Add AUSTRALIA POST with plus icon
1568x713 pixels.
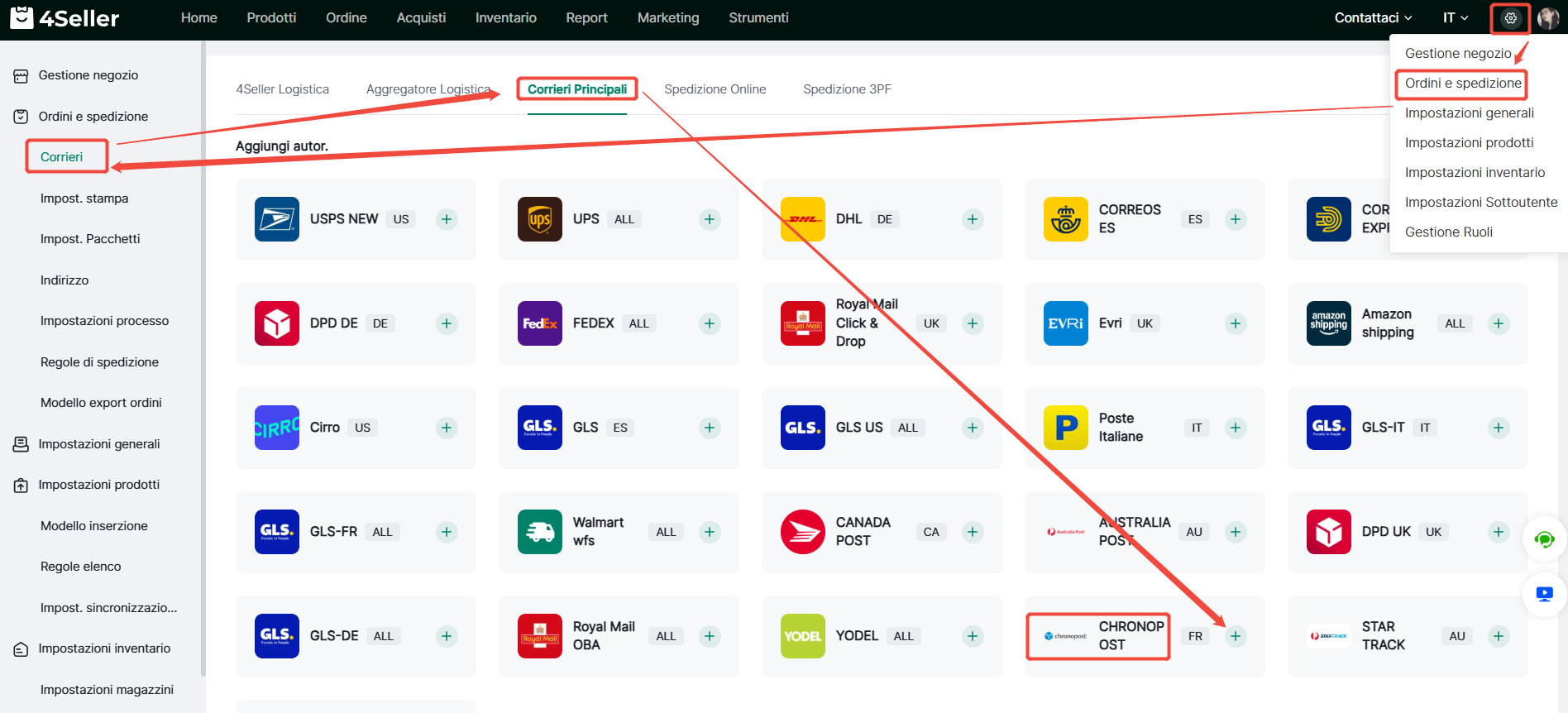pyautogui.click(x=1236, y=532)
